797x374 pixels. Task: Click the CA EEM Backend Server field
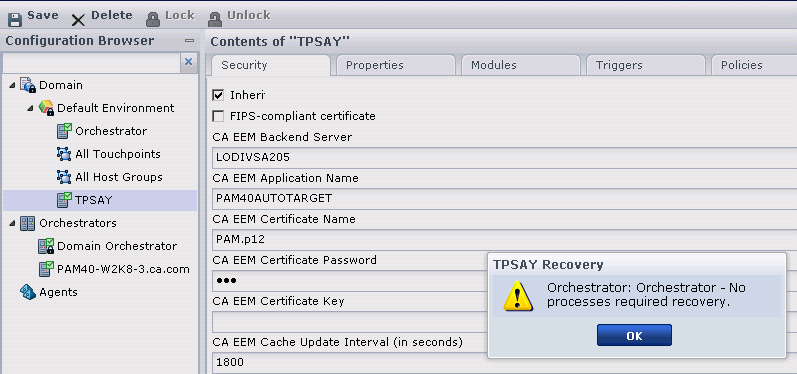(504, 158)
